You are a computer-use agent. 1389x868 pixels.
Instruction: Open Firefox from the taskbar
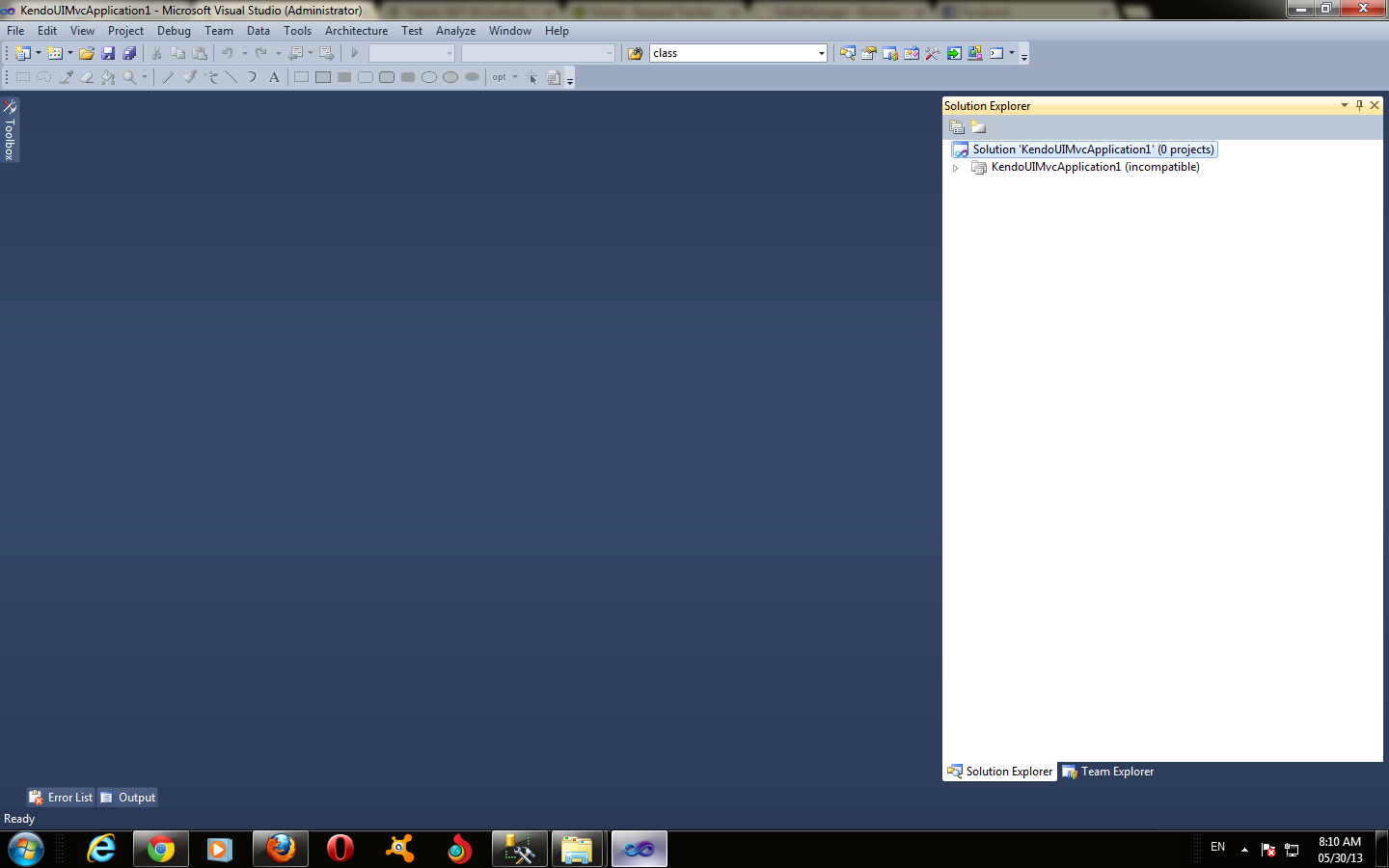point(281,849)
